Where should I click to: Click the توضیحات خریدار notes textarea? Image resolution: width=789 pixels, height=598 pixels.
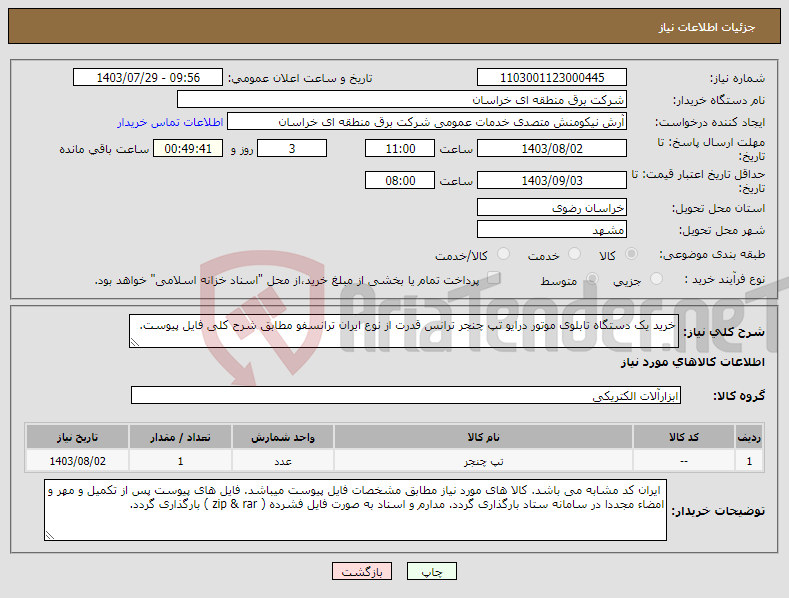point(355,510)
